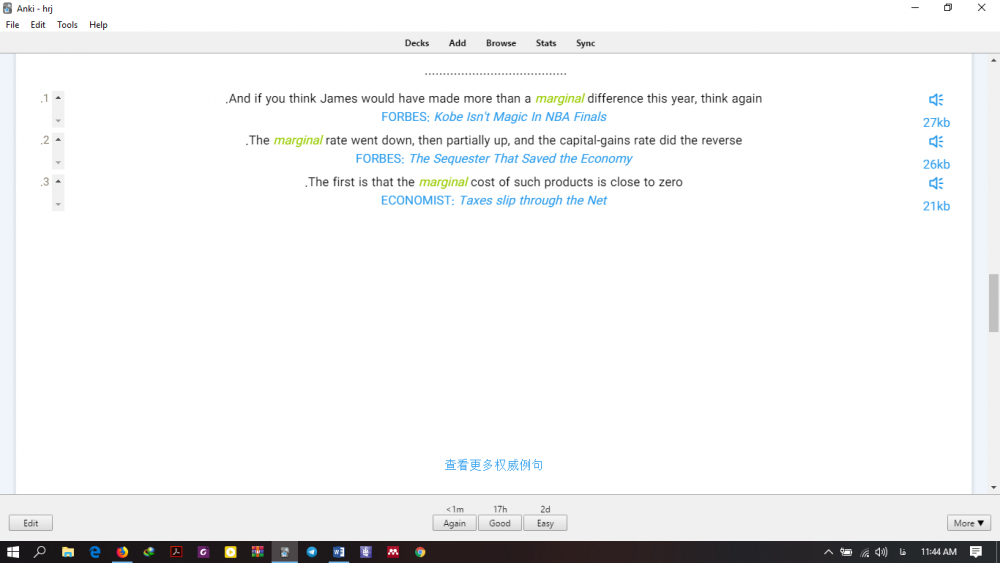Play audio for the second example sentence
This screenshot has width=1000, height=563.
(936, 142)
